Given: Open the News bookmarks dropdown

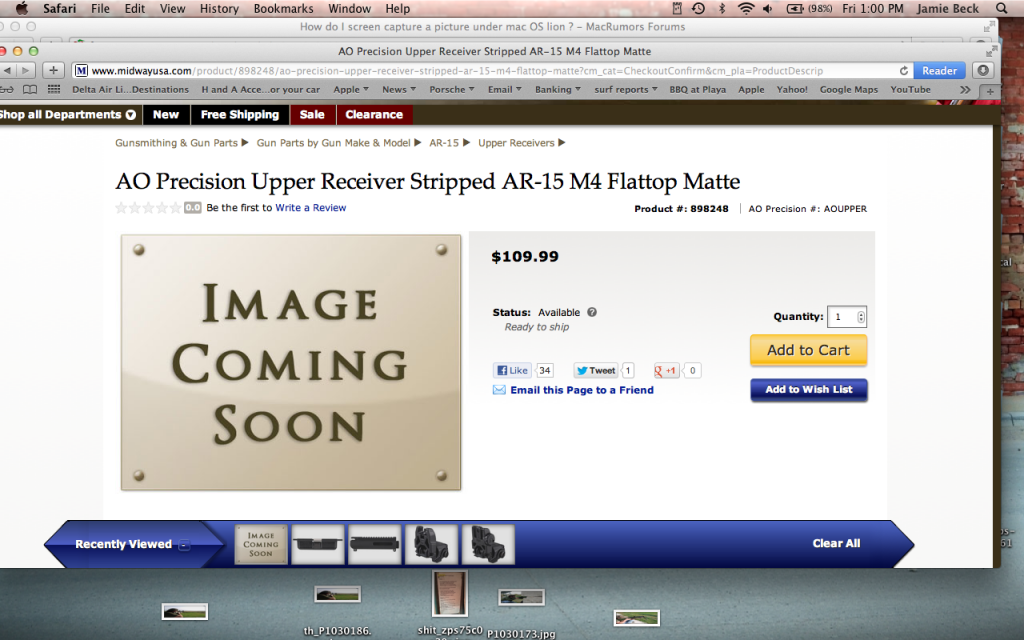Looking at the screenshot, I should [x=399, y=89].
